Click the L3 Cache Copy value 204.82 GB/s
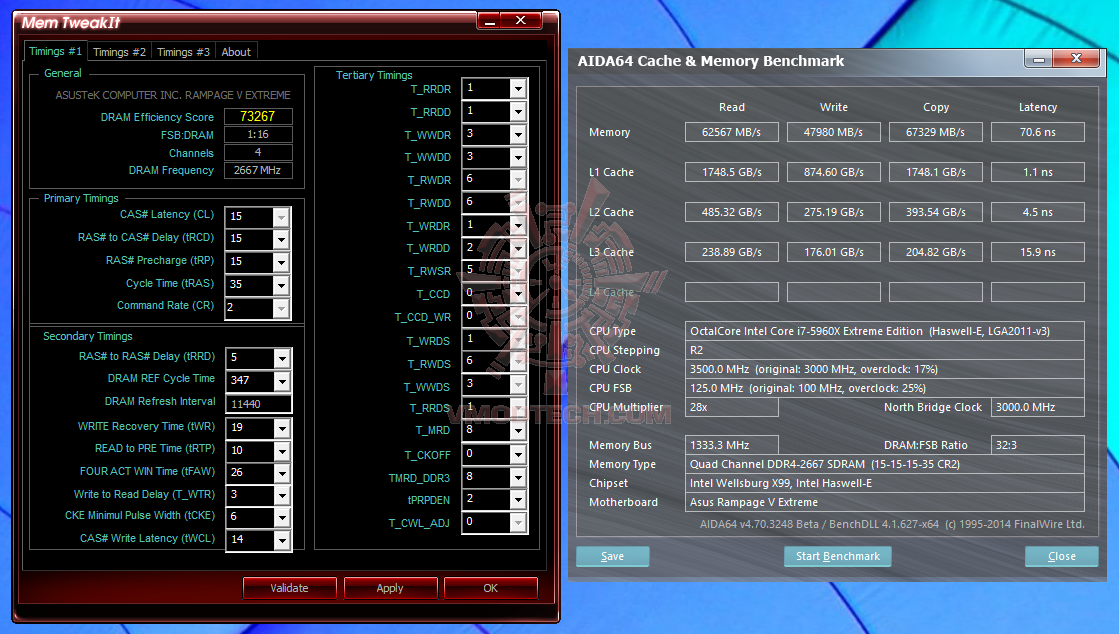The height and width of the screenshot is (634, 1119). 936,252
